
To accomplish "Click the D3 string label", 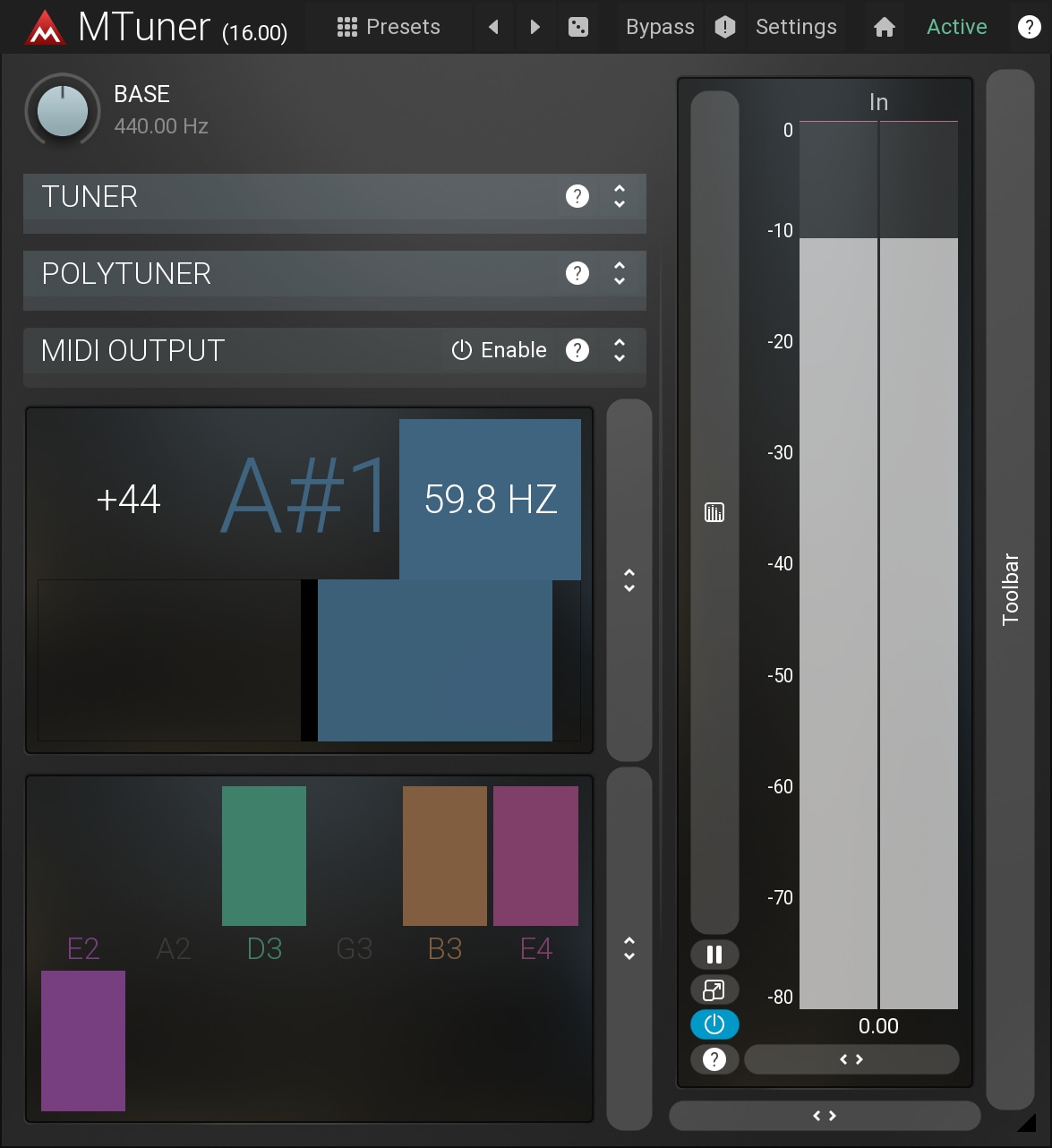I will click(264, 948).
